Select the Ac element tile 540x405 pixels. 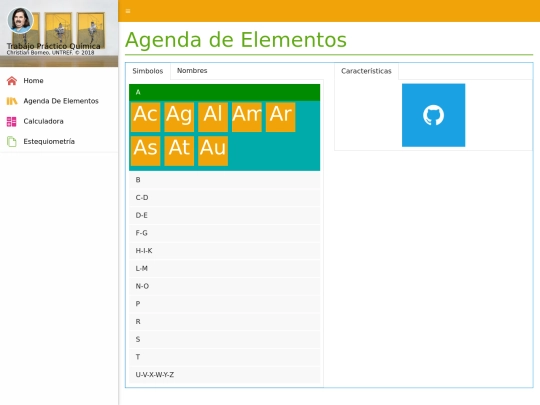click(146, 117)
